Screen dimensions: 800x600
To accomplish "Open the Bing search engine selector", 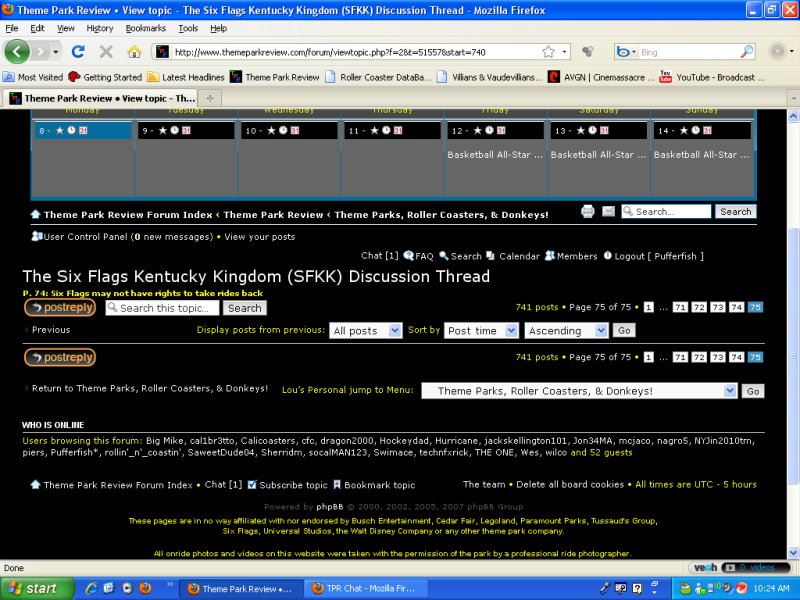I will coord(626,52).
